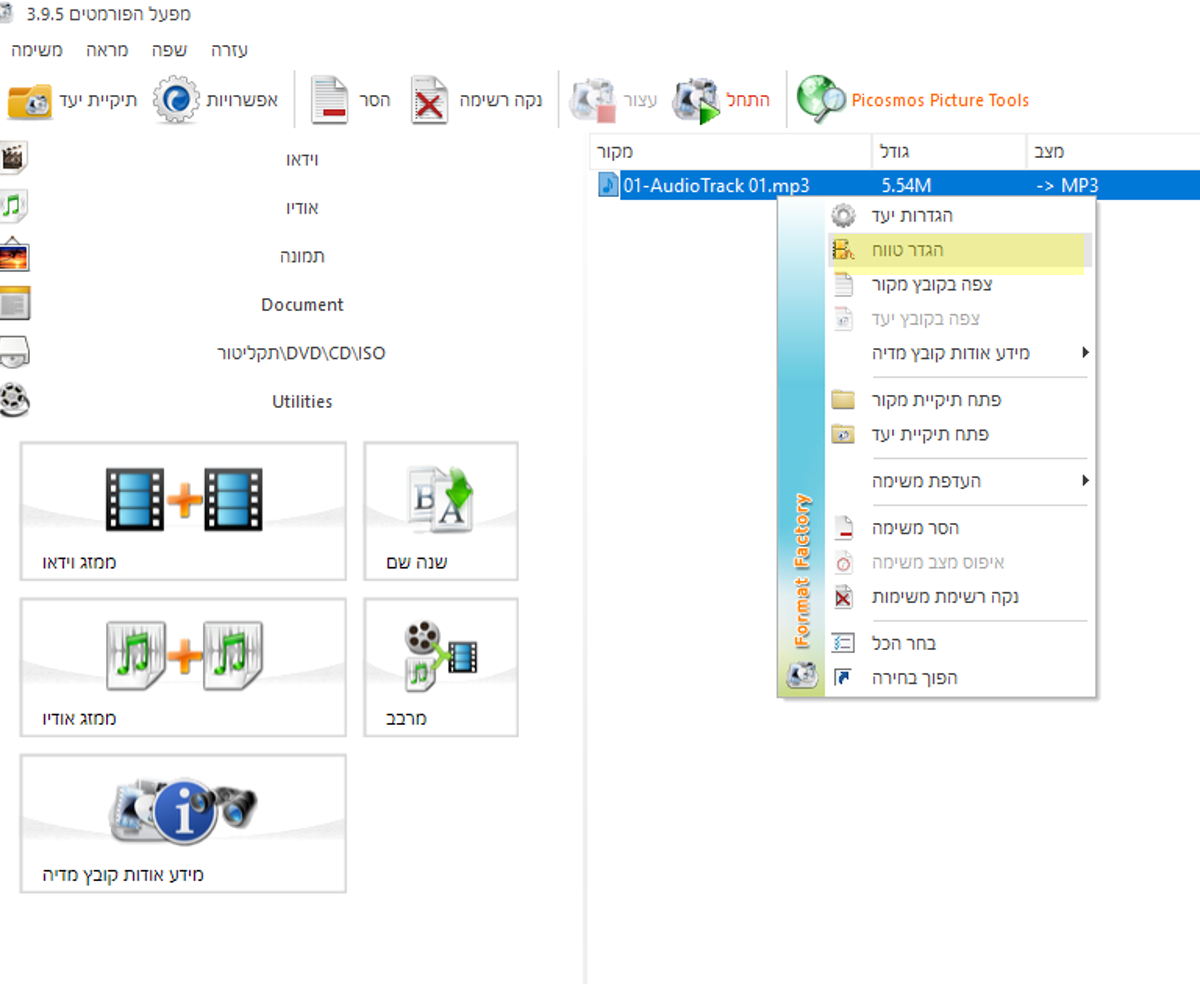Click the -> MP3 status cell
The image size is (1200, 984).
pyautogui.click(x=1068, y=185)
